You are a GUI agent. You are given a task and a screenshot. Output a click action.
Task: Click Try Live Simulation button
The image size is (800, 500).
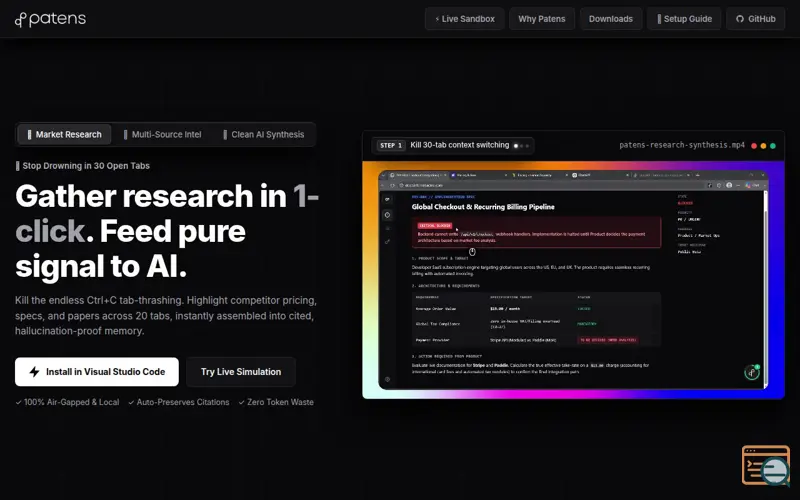coord(241,372)
